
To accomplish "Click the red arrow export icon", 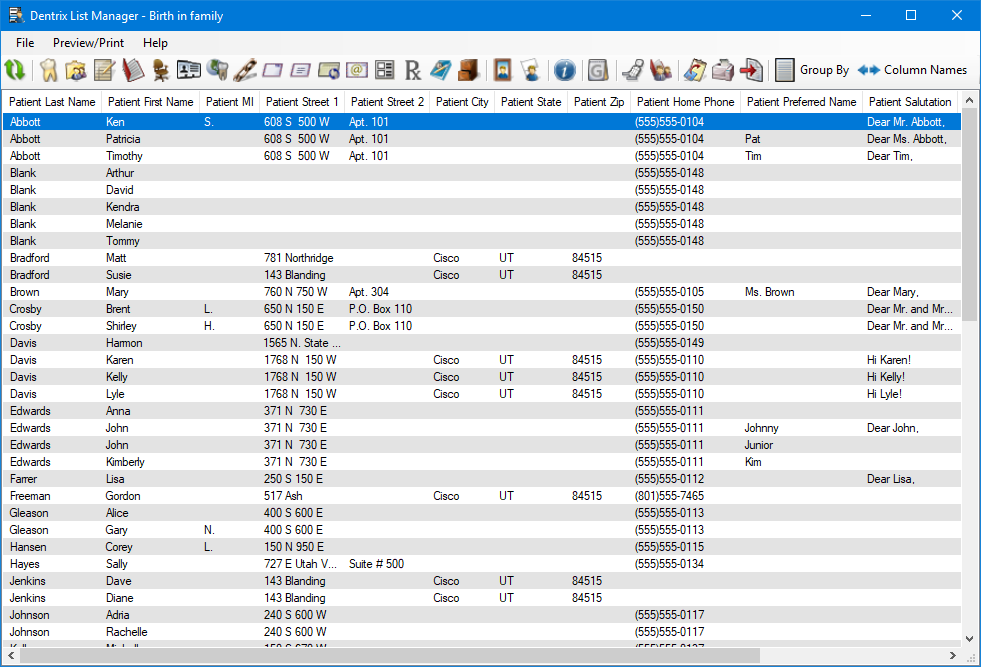I will click(x=750, y=70).
